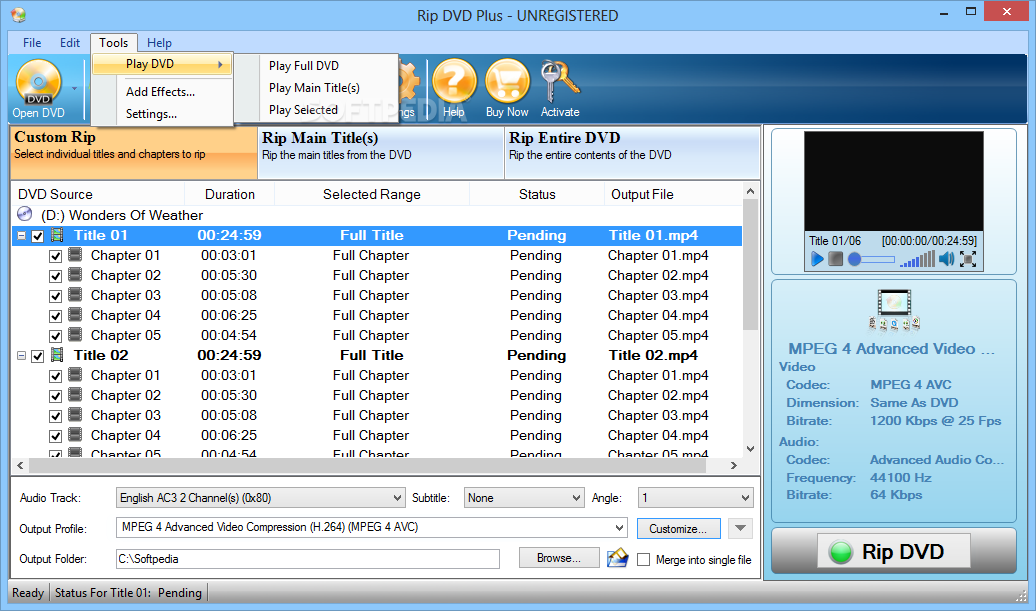Open the Angle dropdown
Image resolution: width=1036 pixels, height=611 pixels.
tap(695, 497)
